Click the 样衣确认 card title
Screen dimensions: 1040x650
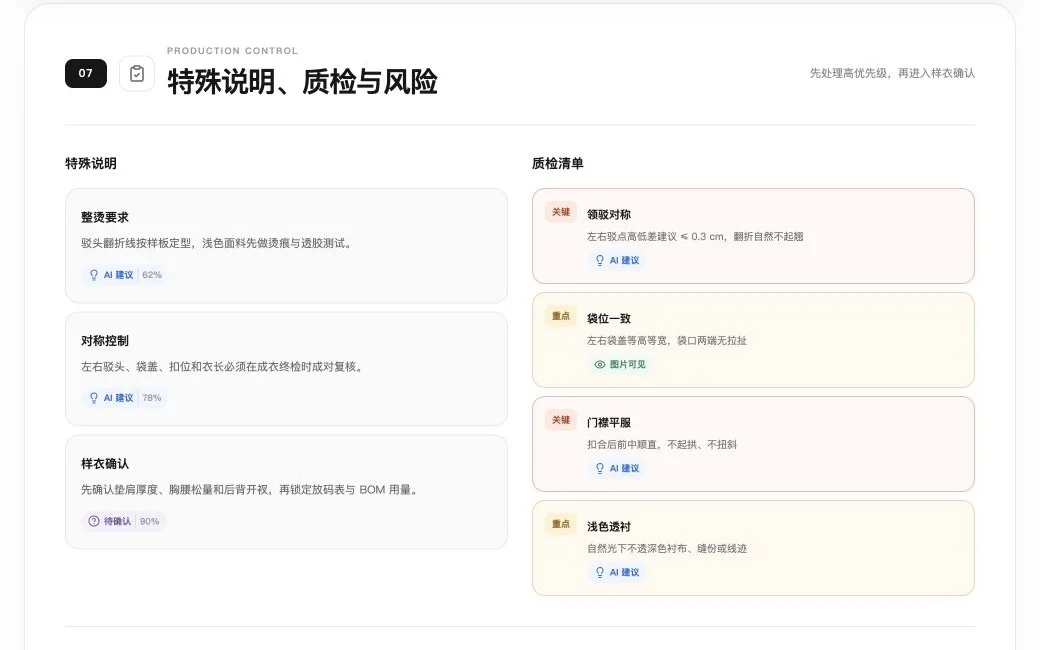click(105, 464)
